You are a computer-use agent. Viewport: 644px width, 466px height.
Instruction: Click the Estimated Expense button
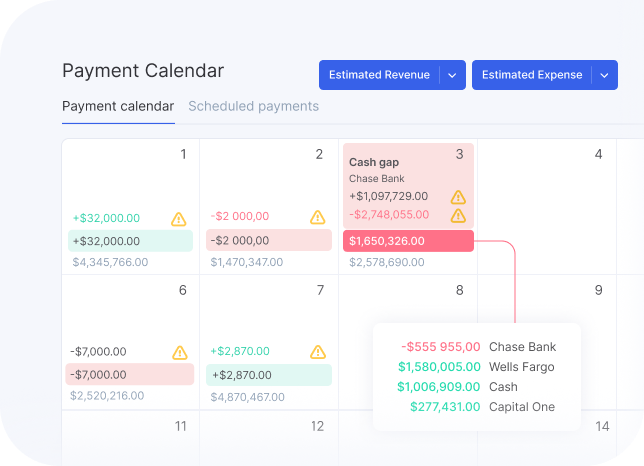pyautogui.click(x=532, y=75)
